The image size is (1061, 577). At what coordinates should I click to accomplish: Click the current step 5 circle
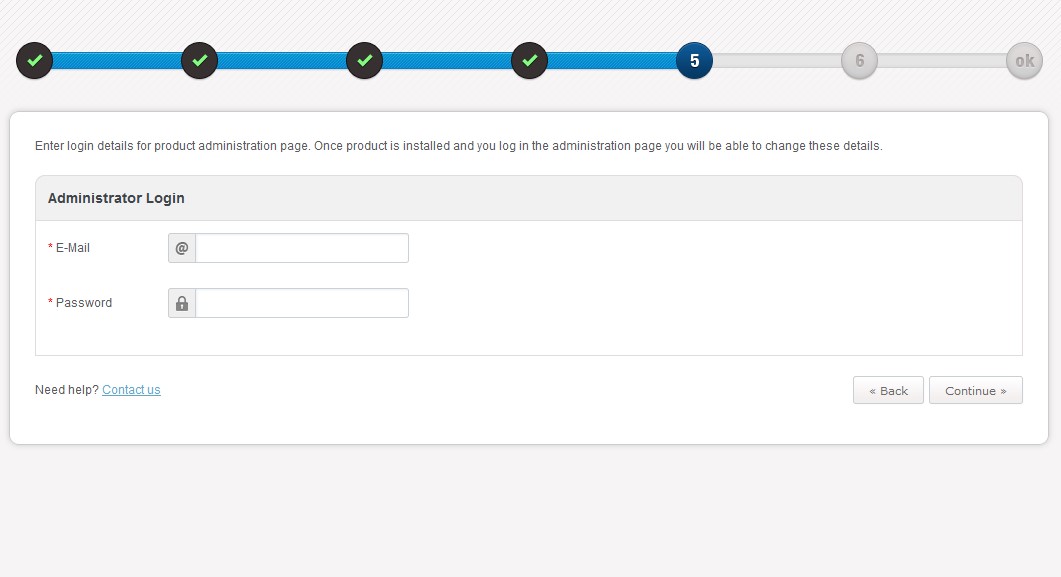tap(694, 61)
